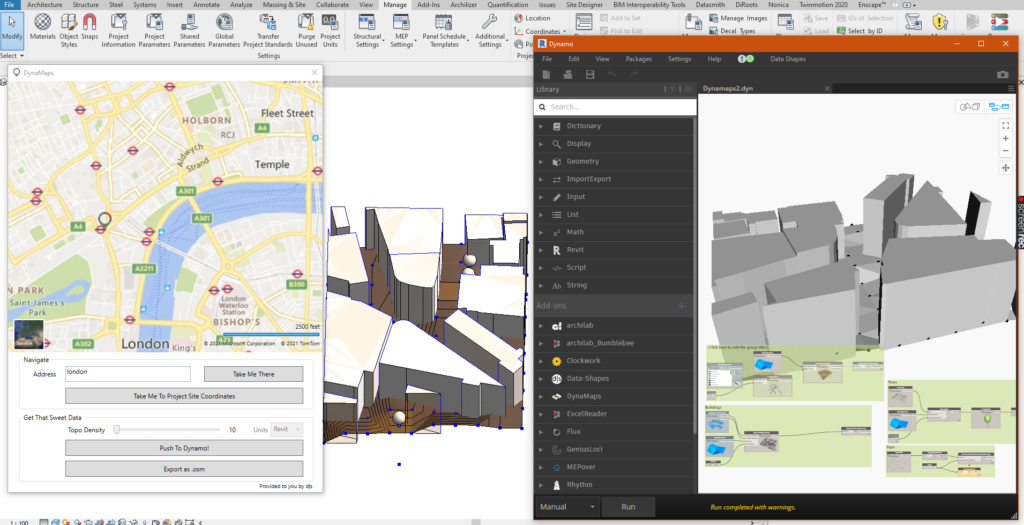This screenshot has width=1024, height=525.
Task: Open Project Information dialog
Action: [118, 31]
